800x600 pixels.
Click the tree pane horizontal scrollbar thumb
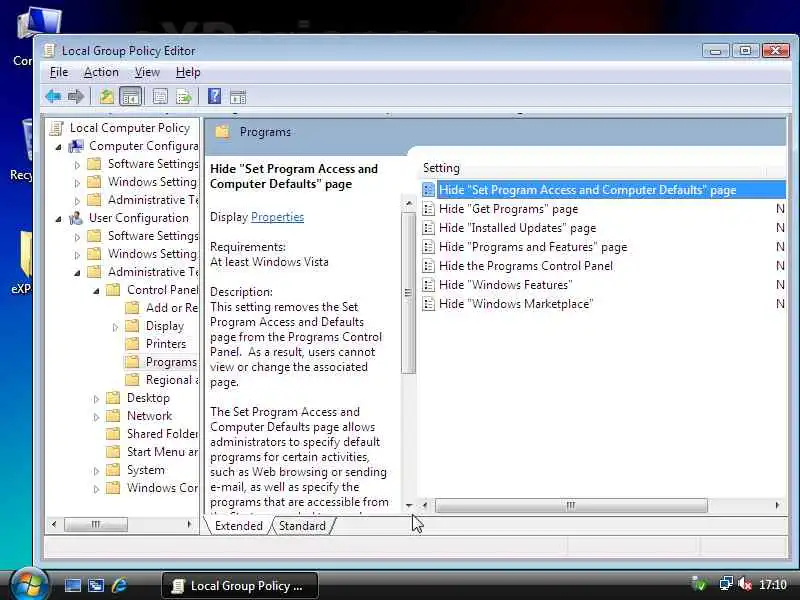[95, 524]
